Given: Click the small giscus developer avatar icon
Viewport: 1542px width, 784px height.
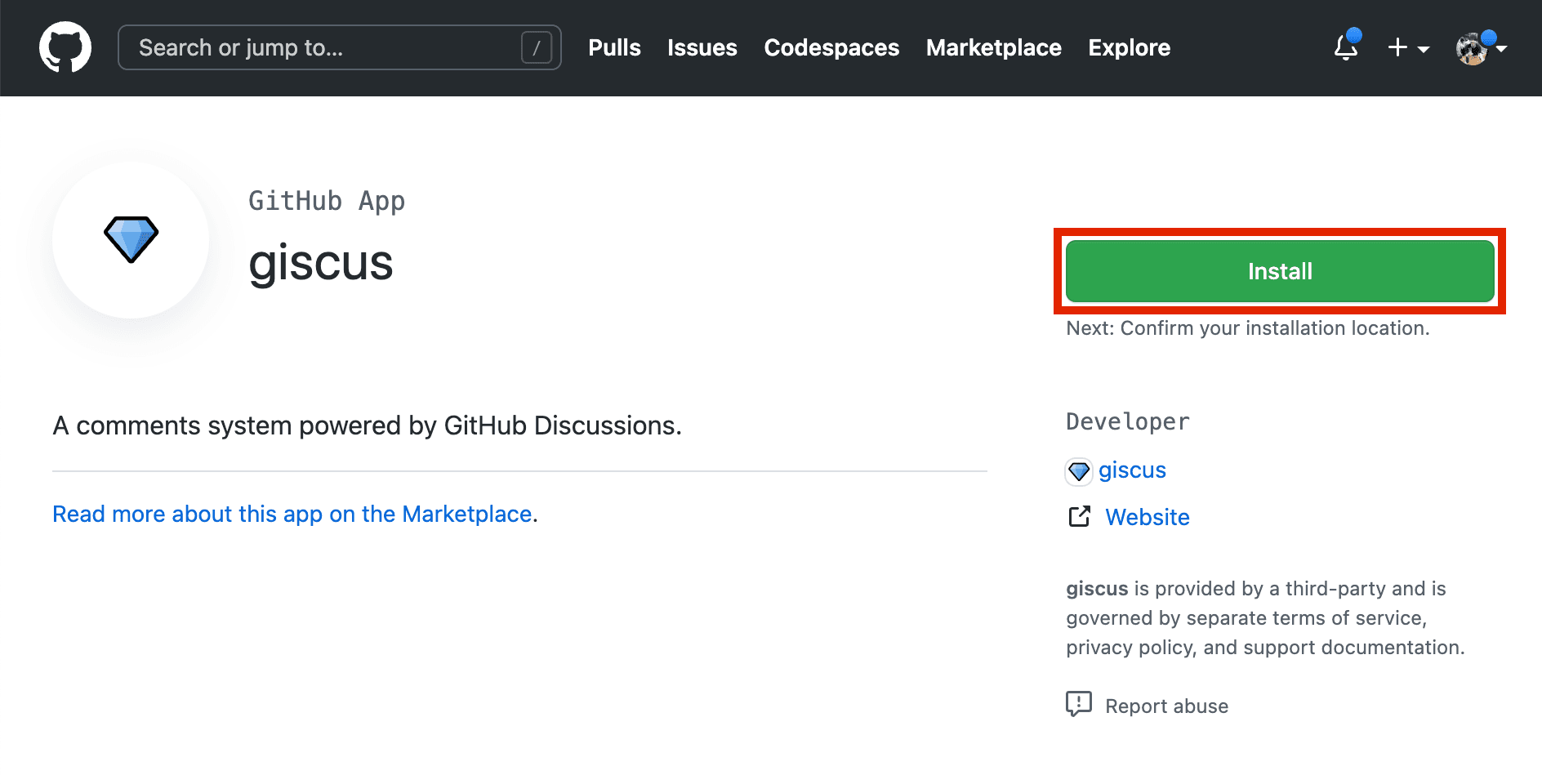Looking at the screenshot, I should 1079,471.
